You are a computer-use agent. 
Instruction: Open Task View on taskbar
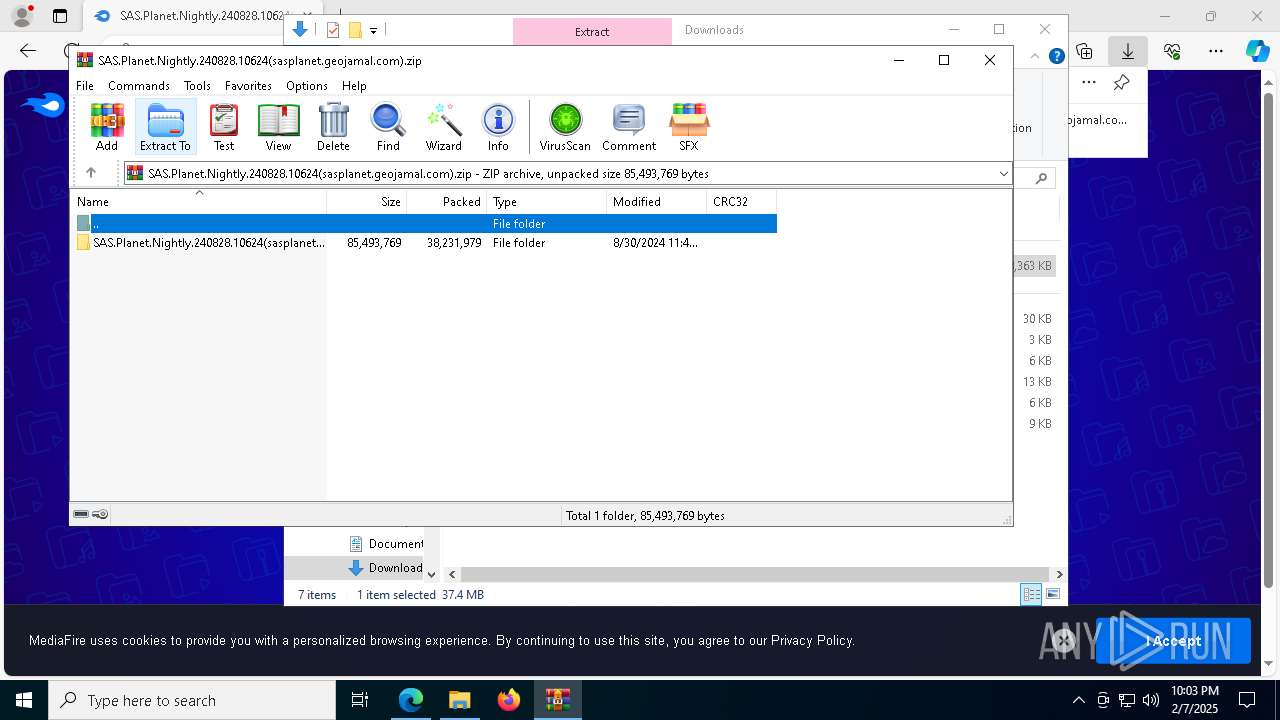click(x=360, y=700)
